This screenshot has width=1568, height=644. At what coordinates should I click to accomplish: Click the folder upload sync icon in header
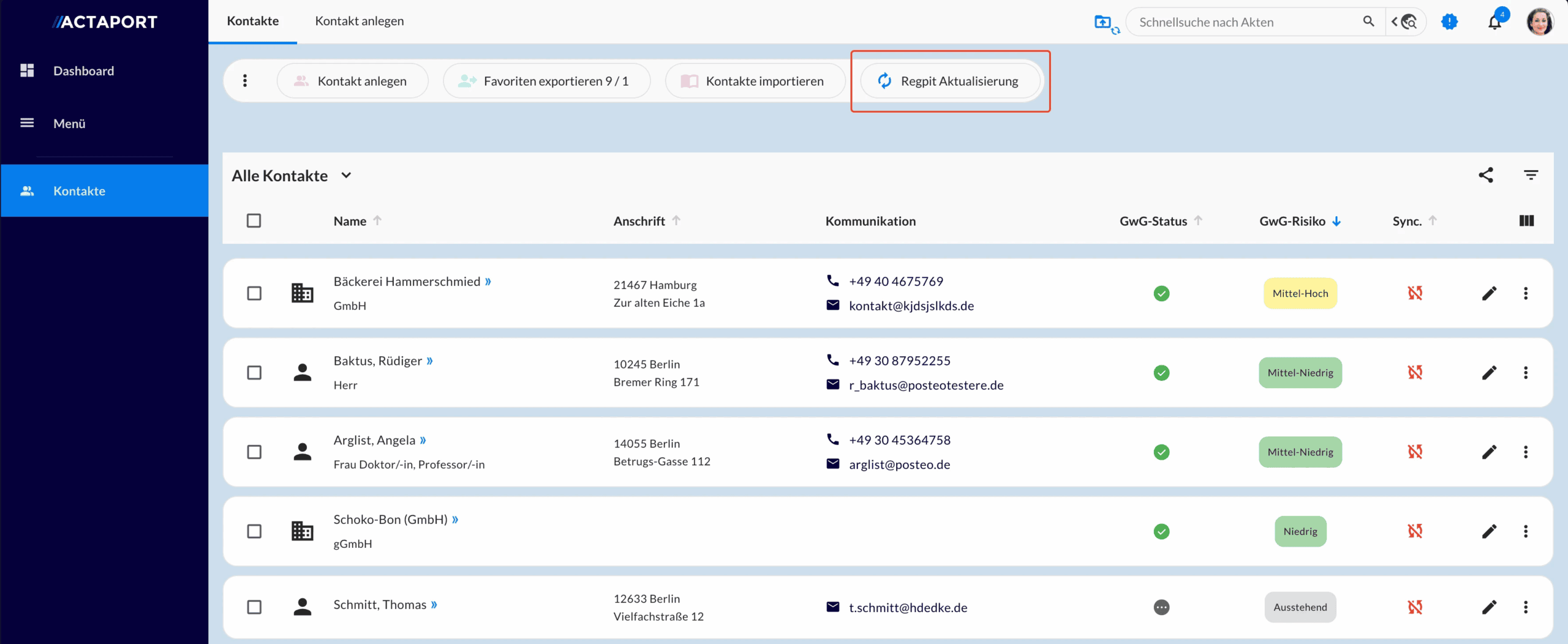tap(1106, 23)
